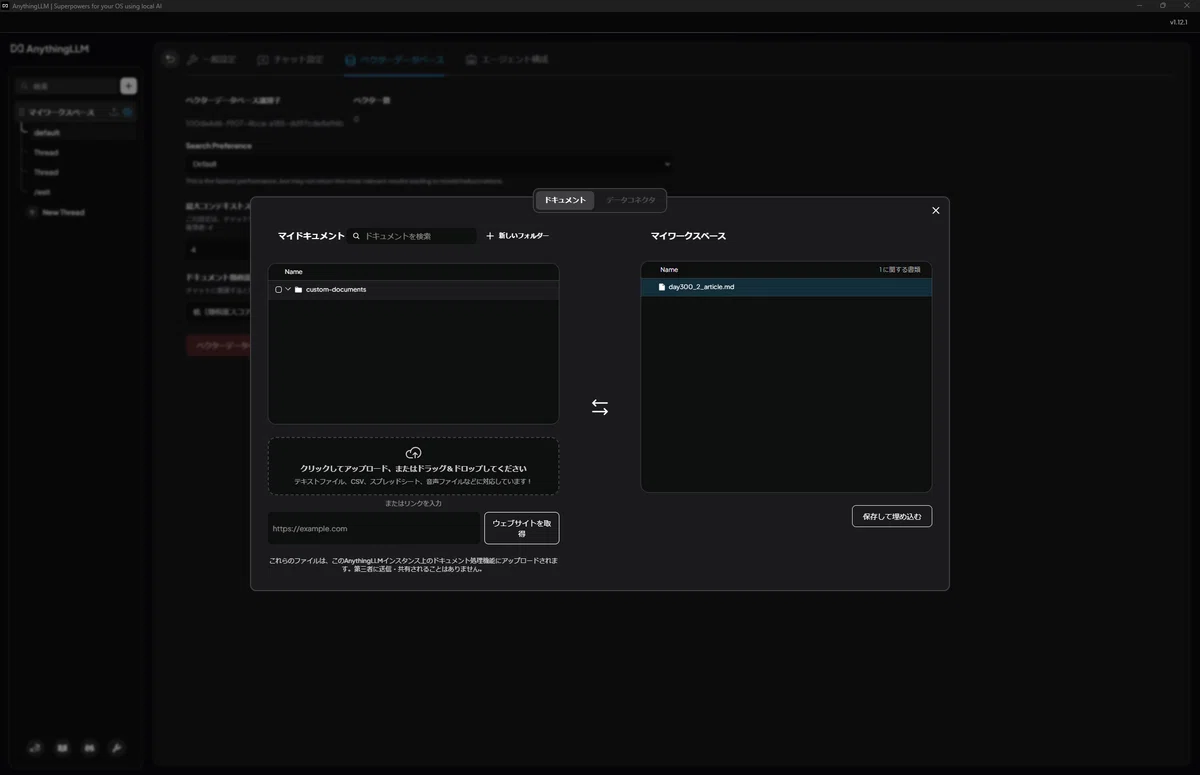Click the plus button next to sidebar search
The width and height of the screenshot is (1200, 775).
128,87
